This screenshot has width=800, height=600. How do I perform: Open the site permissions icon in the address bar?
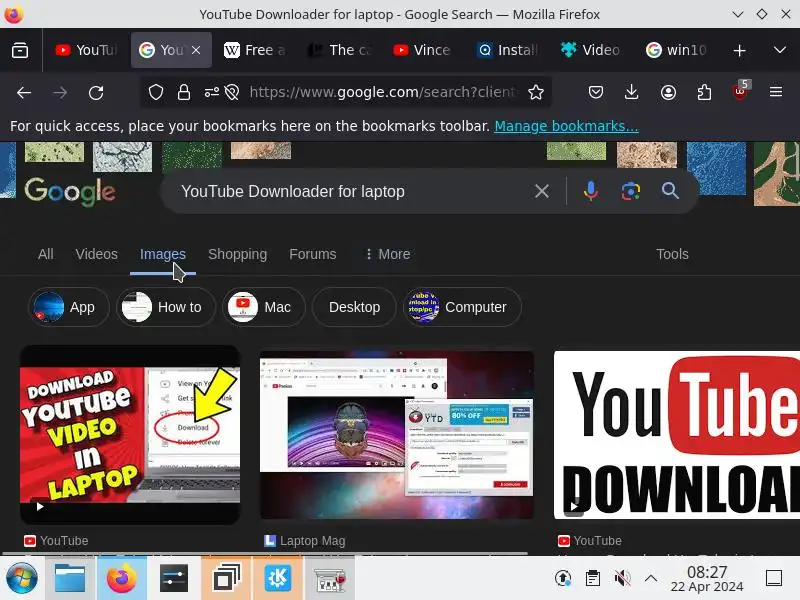pos(211,92)
